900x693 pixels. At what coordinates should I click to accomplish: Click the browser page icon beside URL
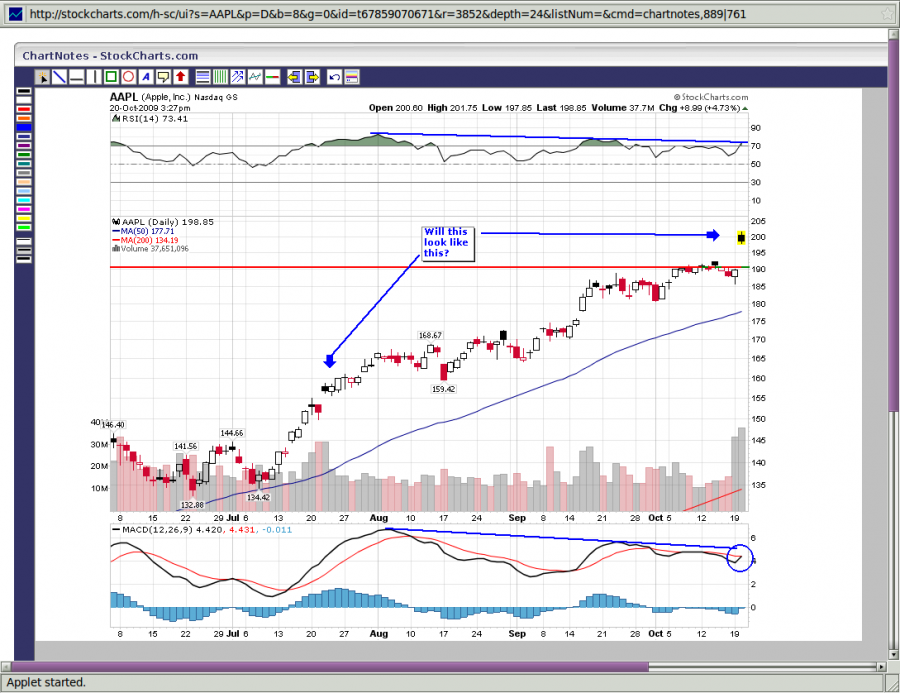coord(15,14)
